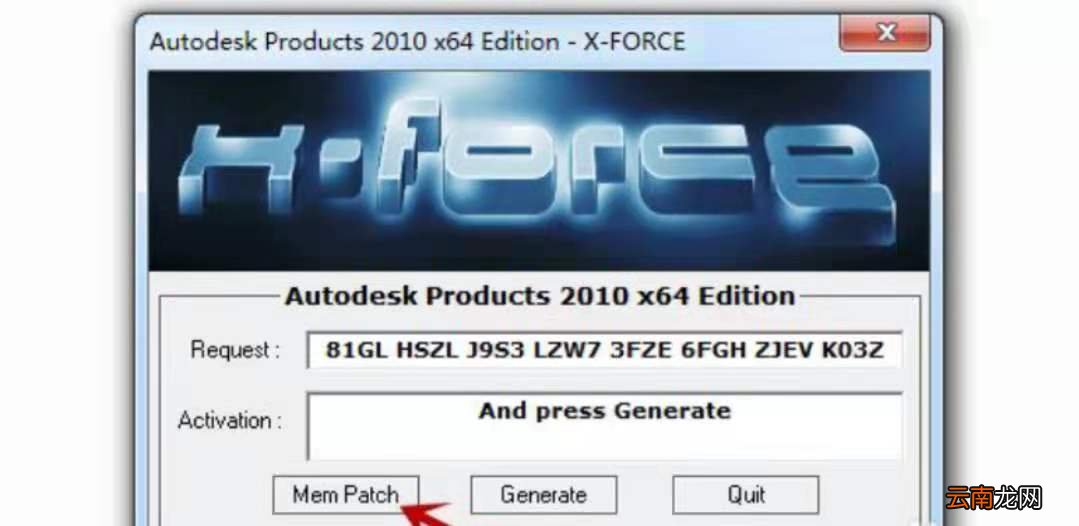This screenshot has height=526, width=1079.
Task: Click the 3FZE segment of request code
Action: pos(639,350)
